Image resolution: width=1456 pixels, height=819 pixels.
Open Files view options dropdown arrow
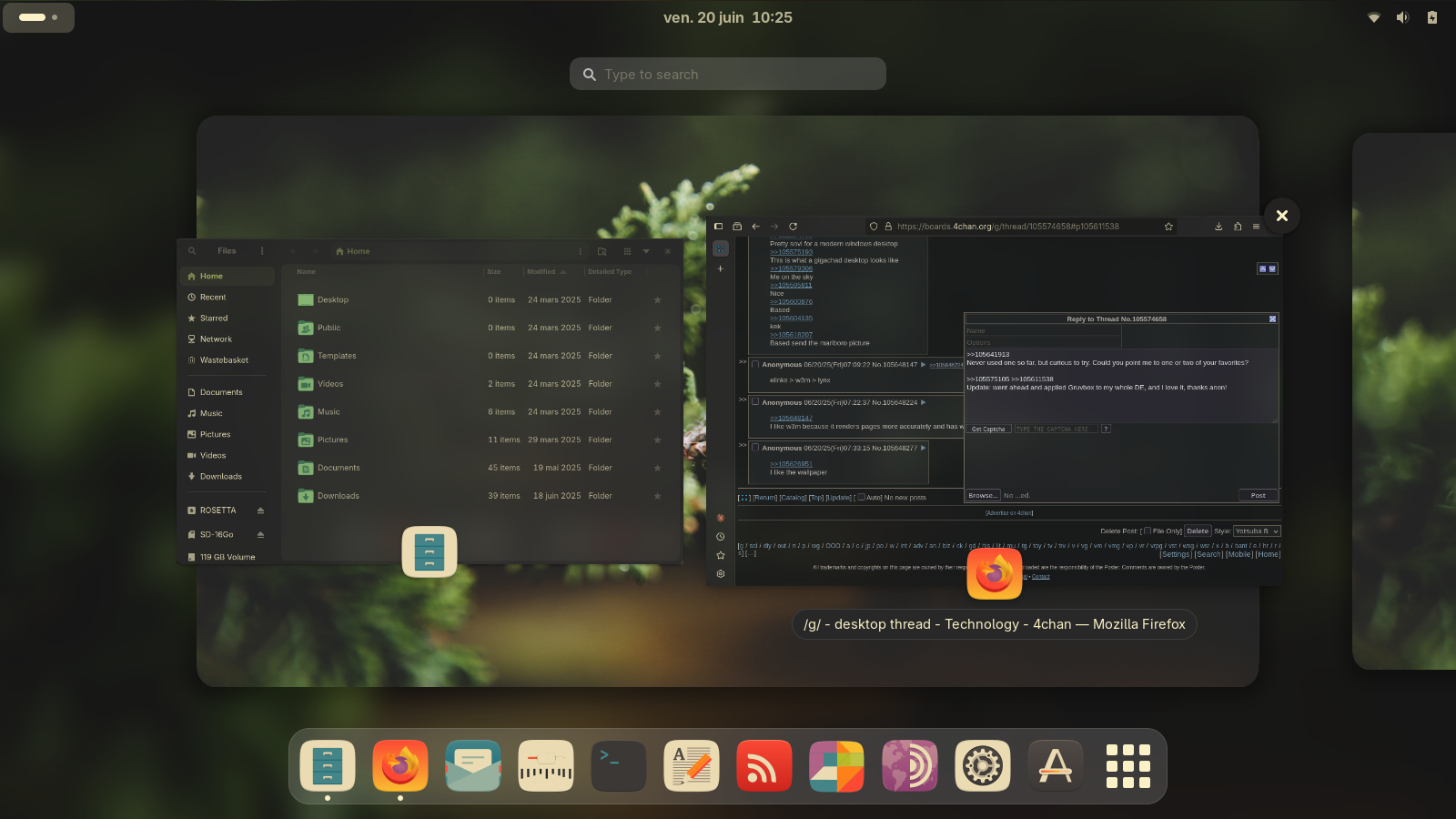coord(646,251)
